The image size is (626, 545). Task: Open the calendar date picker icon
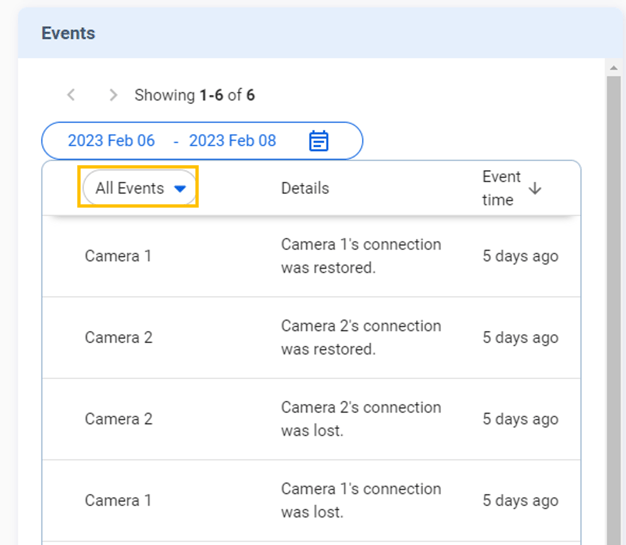click(x=318, y=141)
